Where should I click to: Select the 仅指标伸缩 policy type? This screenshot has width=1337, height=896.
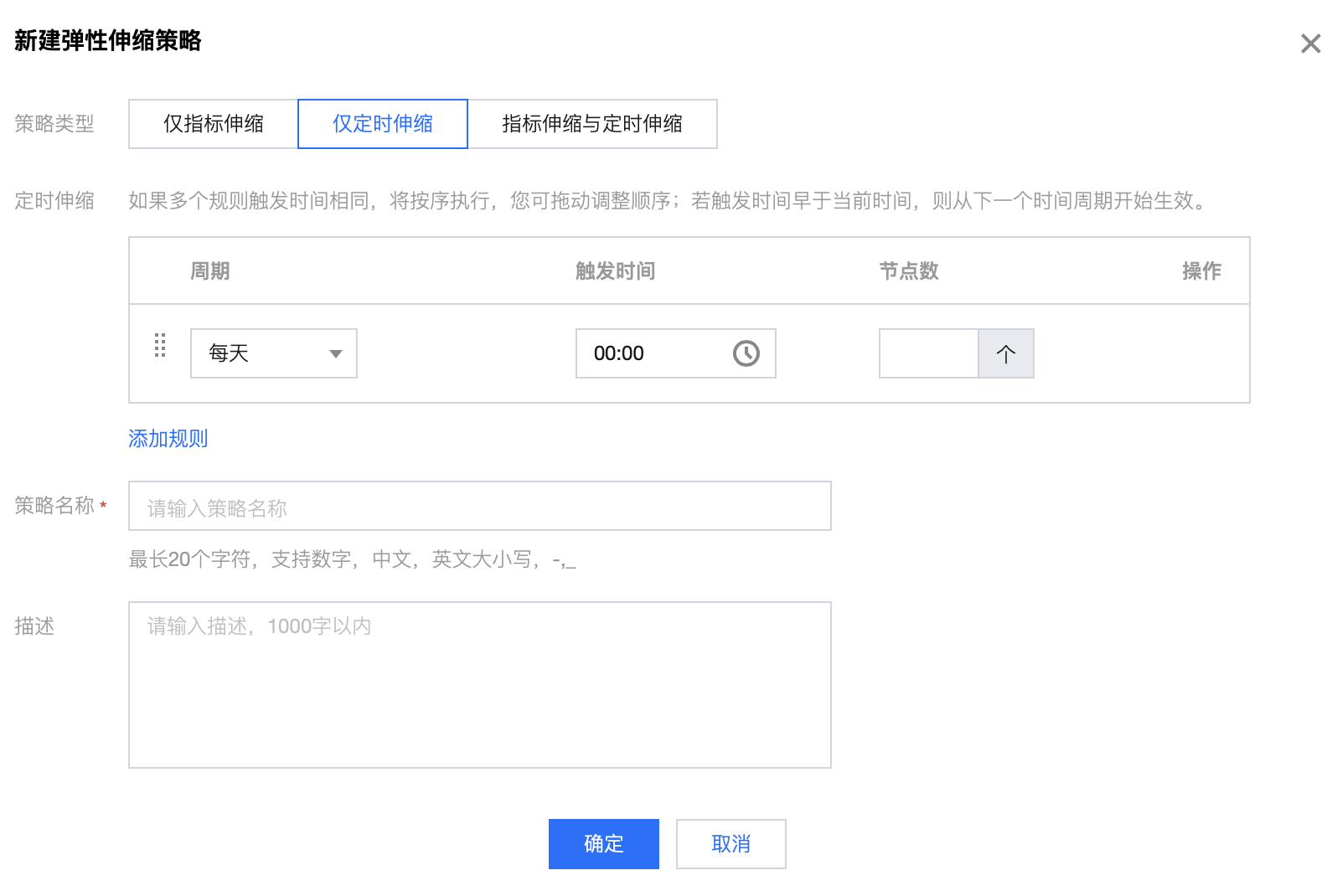pyautogui.click(x=214, y=124)
